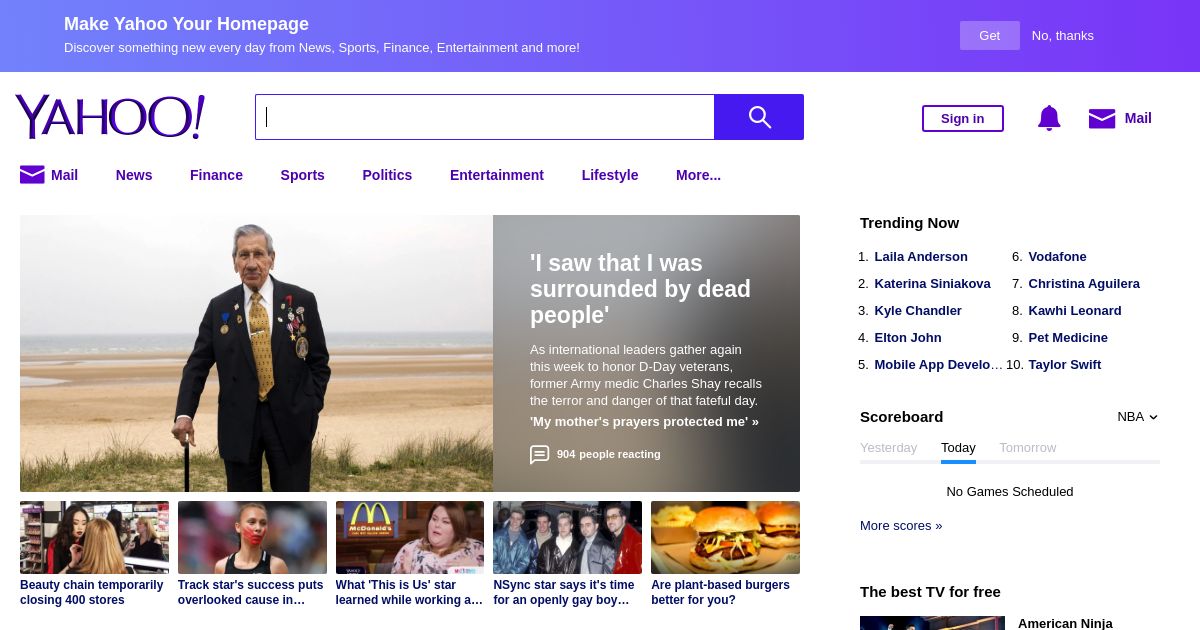
Task: Open the More scores link
Action: [x=900, y=526]
